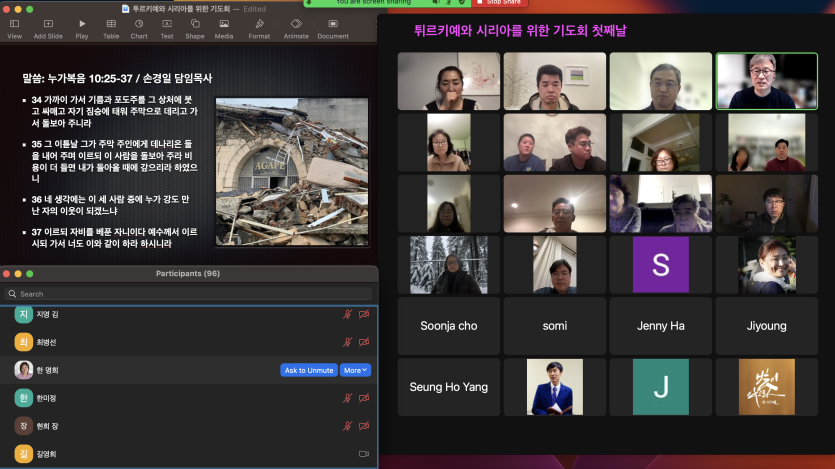Image resolution: width=835 pixels, height=469 pixels.
Task: Click the Stop Share button
Action: tap(499, 3)
